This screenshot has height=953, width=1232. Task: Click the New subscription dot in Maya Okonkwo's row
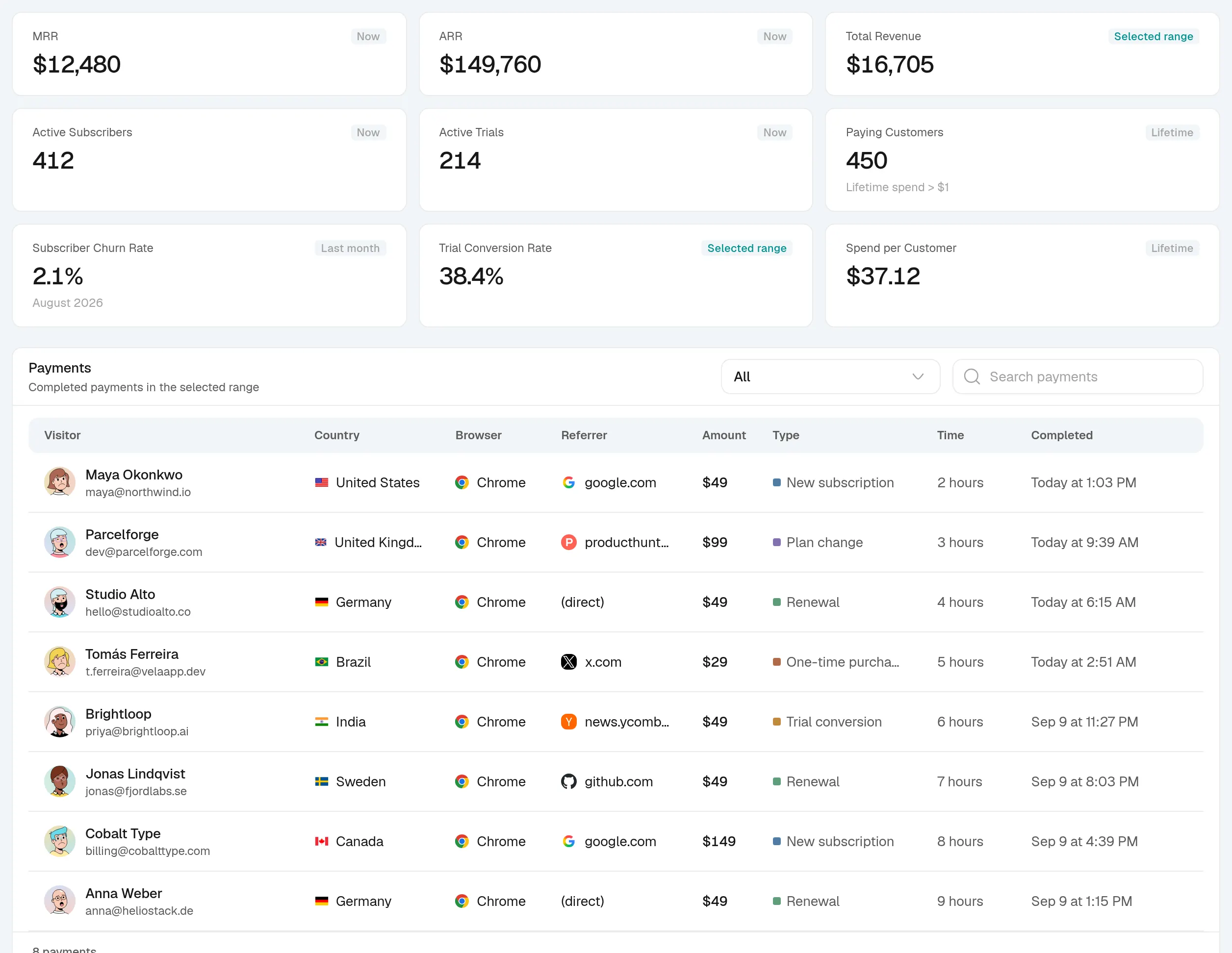click(777, 482)
